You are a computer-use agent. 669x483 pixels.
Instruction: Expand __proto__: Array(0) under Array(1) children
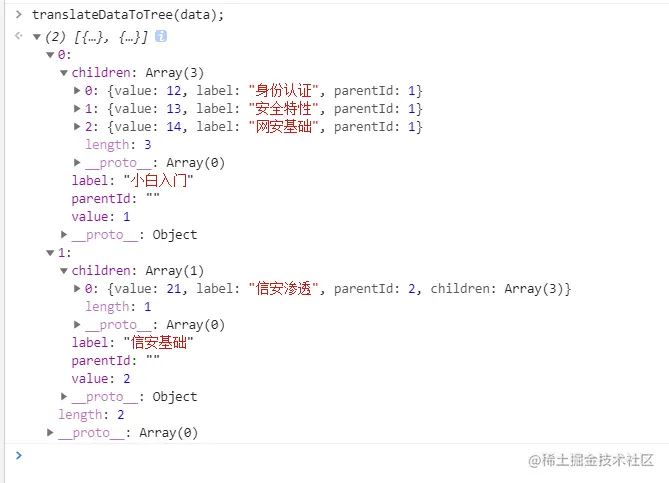77,325
